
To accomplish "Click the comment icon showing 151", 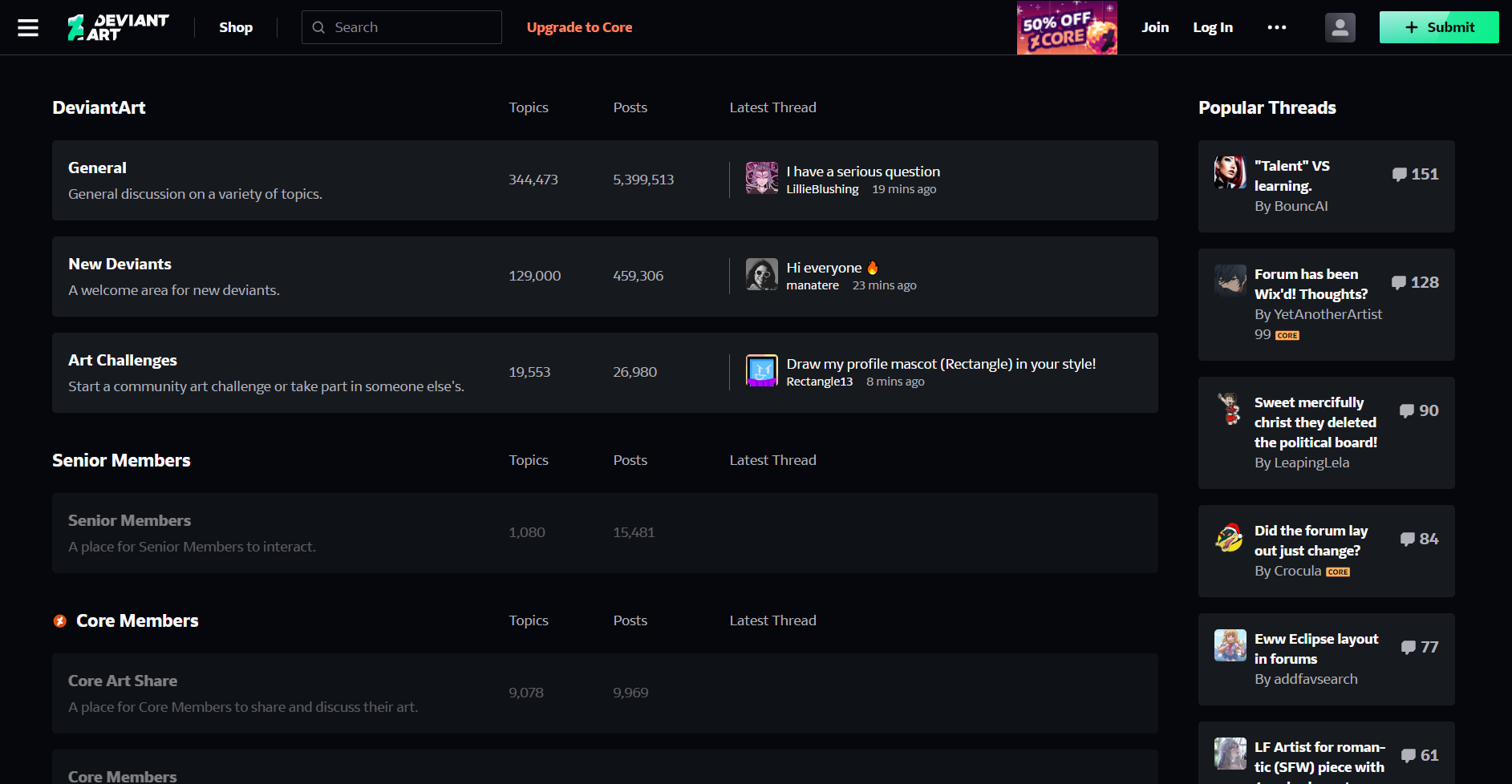I will coord(1400,175).
